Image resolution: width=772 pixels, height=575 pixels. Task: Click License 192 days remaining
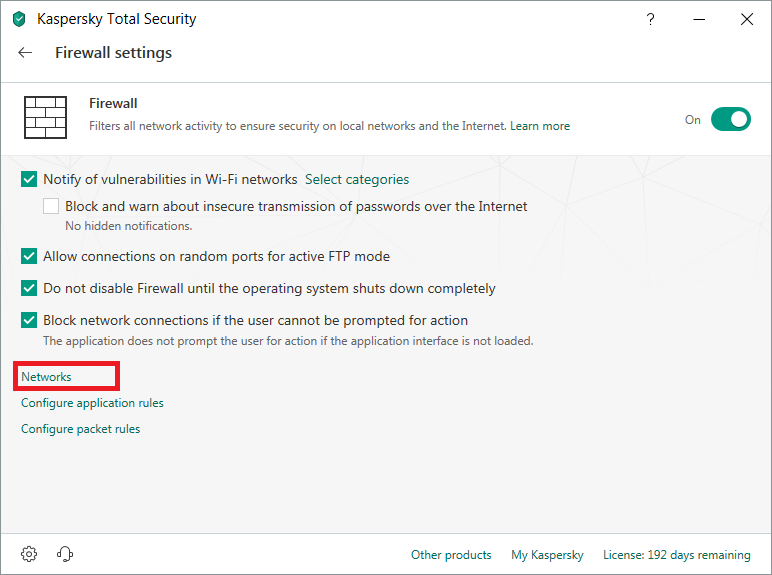[676, 555]
